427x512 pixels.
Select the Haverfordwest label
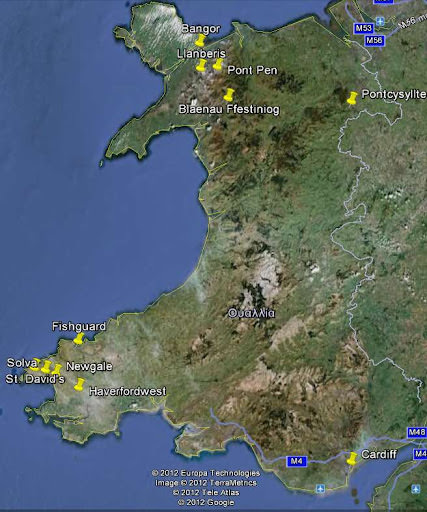(x=128, y=391)
